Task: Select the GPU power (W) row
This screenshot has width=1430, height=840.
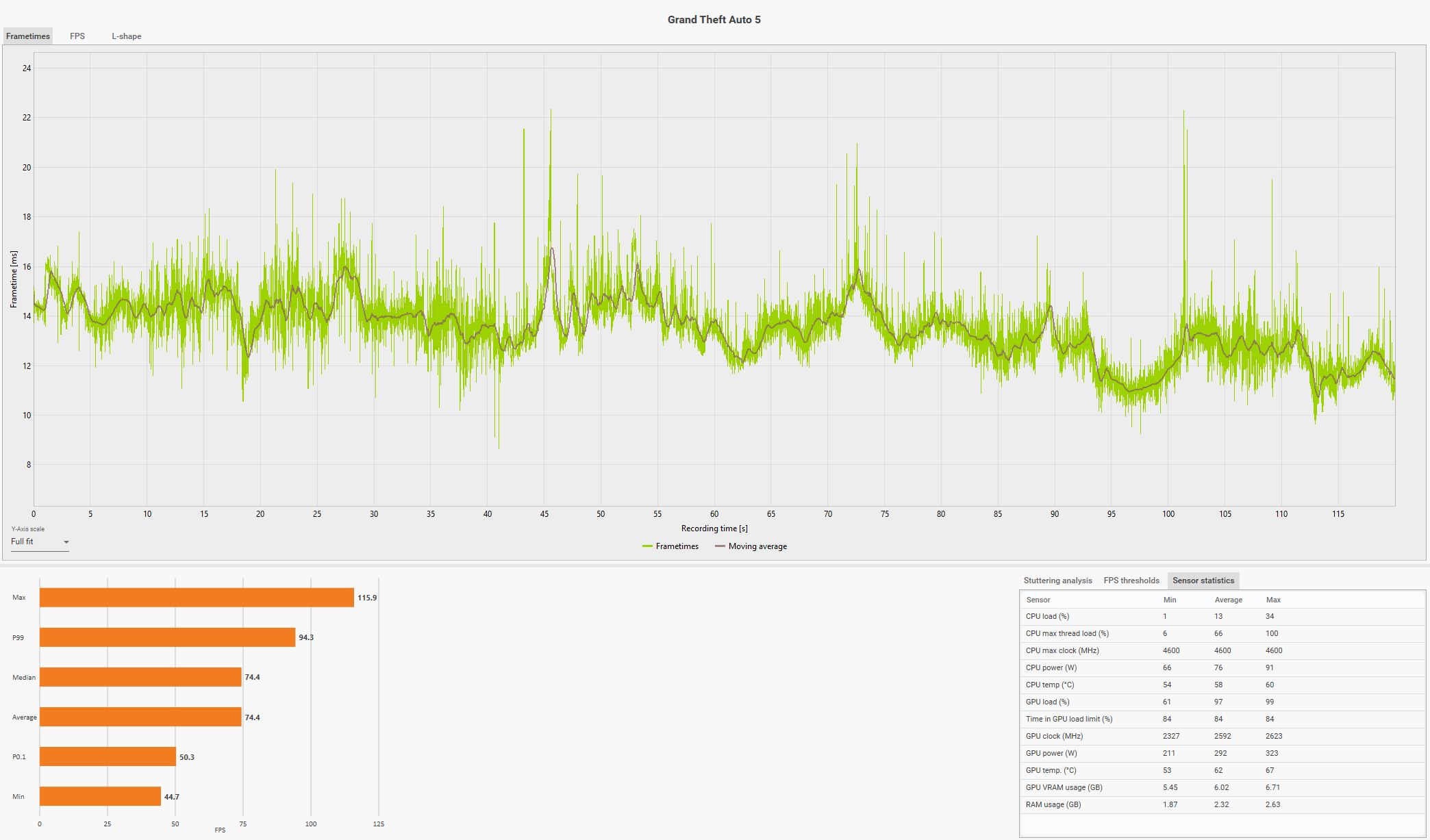Action: [x=1222, y=753]
